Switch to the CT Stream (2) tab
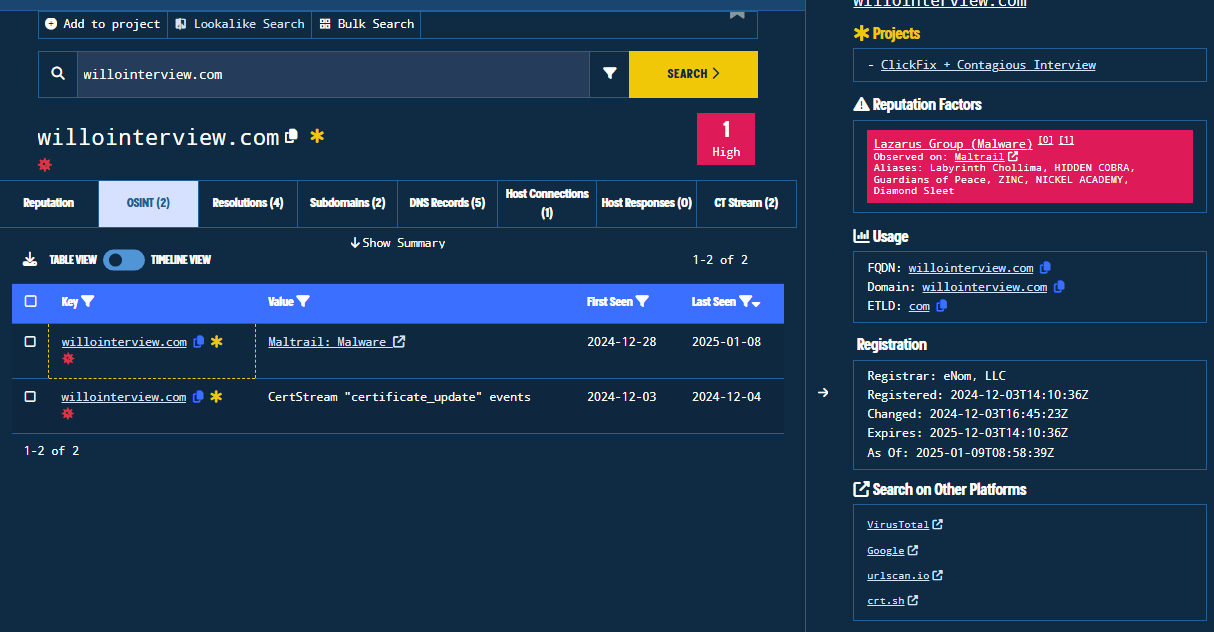This screenshot has height=632, width=1214. [746, 203]
